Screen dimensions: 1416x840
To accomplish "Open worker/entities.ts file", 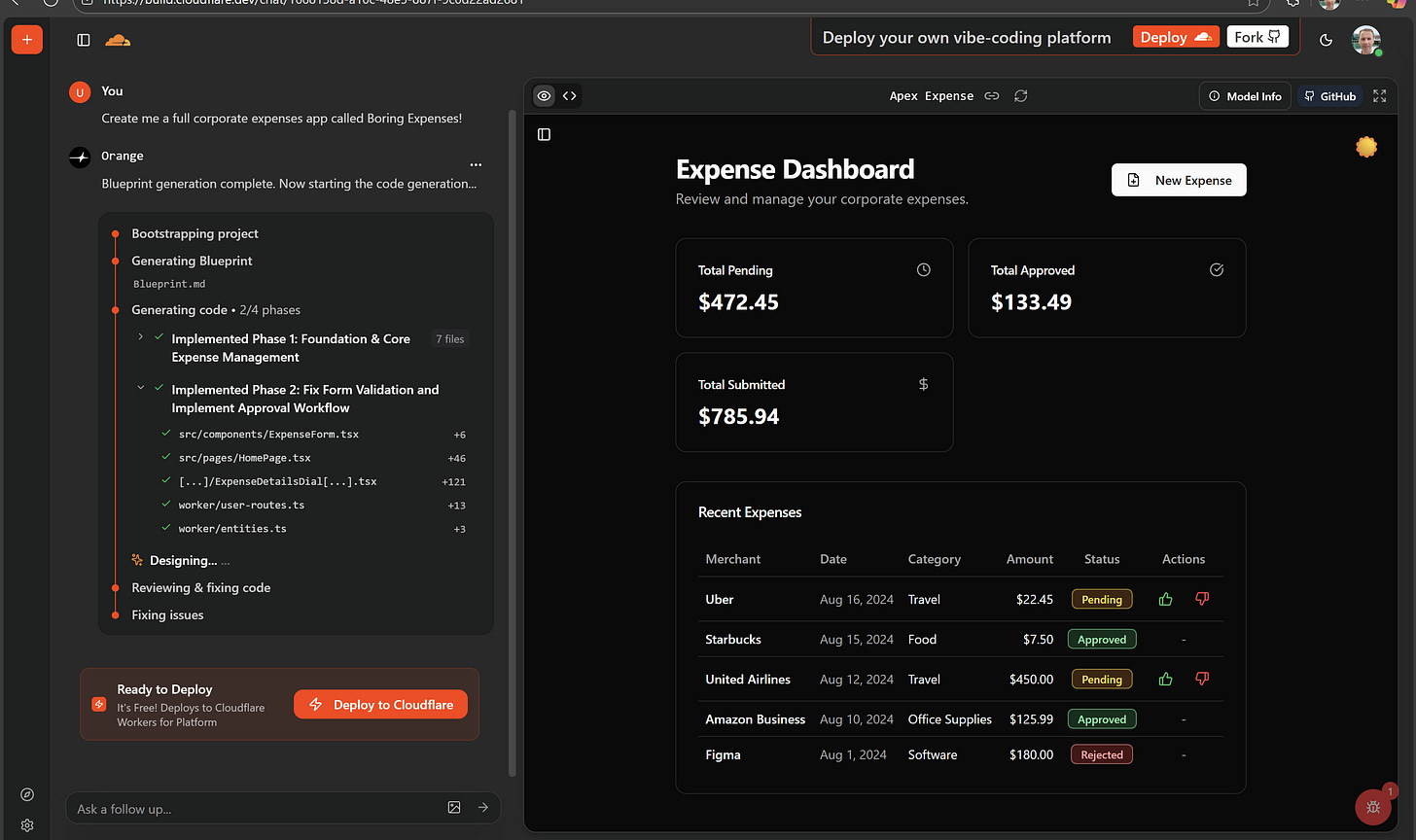I will [x=231, y=528].
